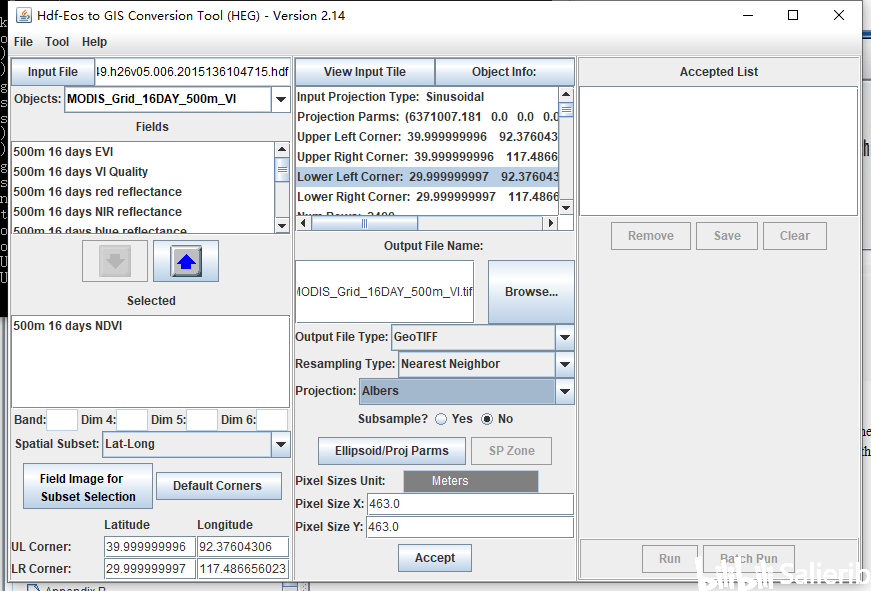This screenshot has width=871, height=591.
Task: Open the Tool menu
Action: coord(57,42)
